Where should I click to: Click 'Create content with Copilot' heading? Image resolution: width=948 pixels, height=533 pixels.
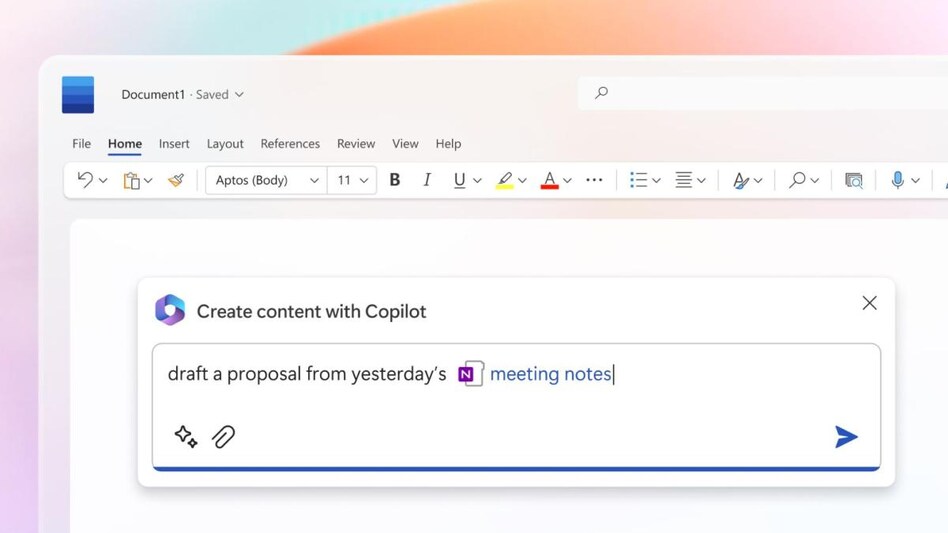point(311,311)
